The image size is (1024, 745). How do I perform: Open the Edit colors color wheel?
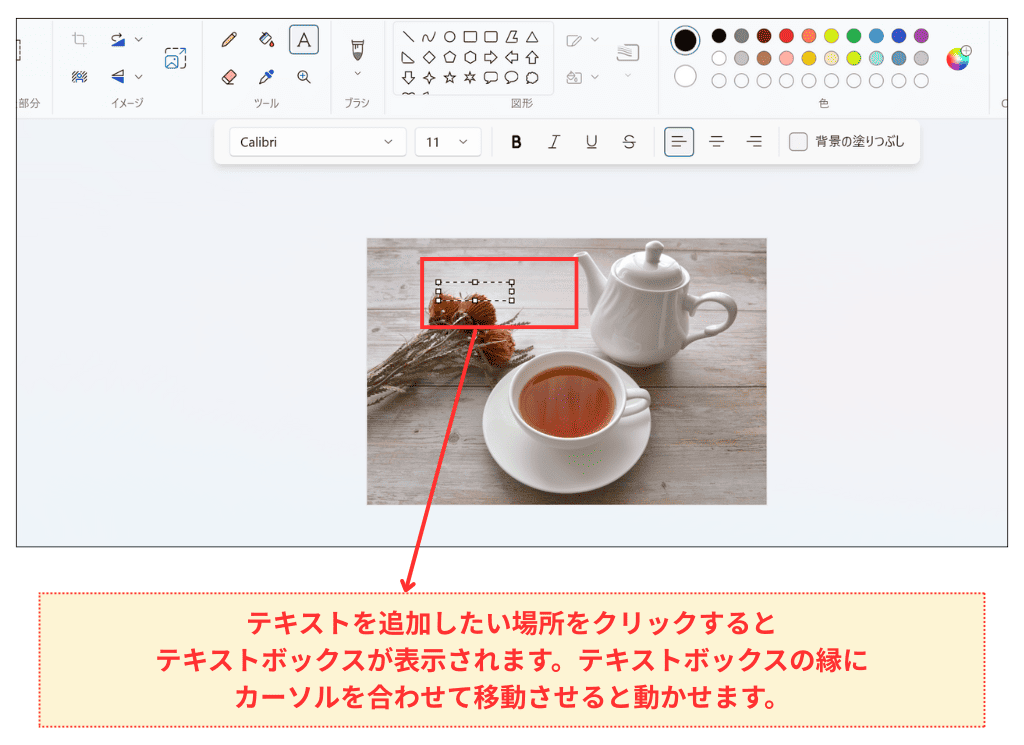pos(957,59)
